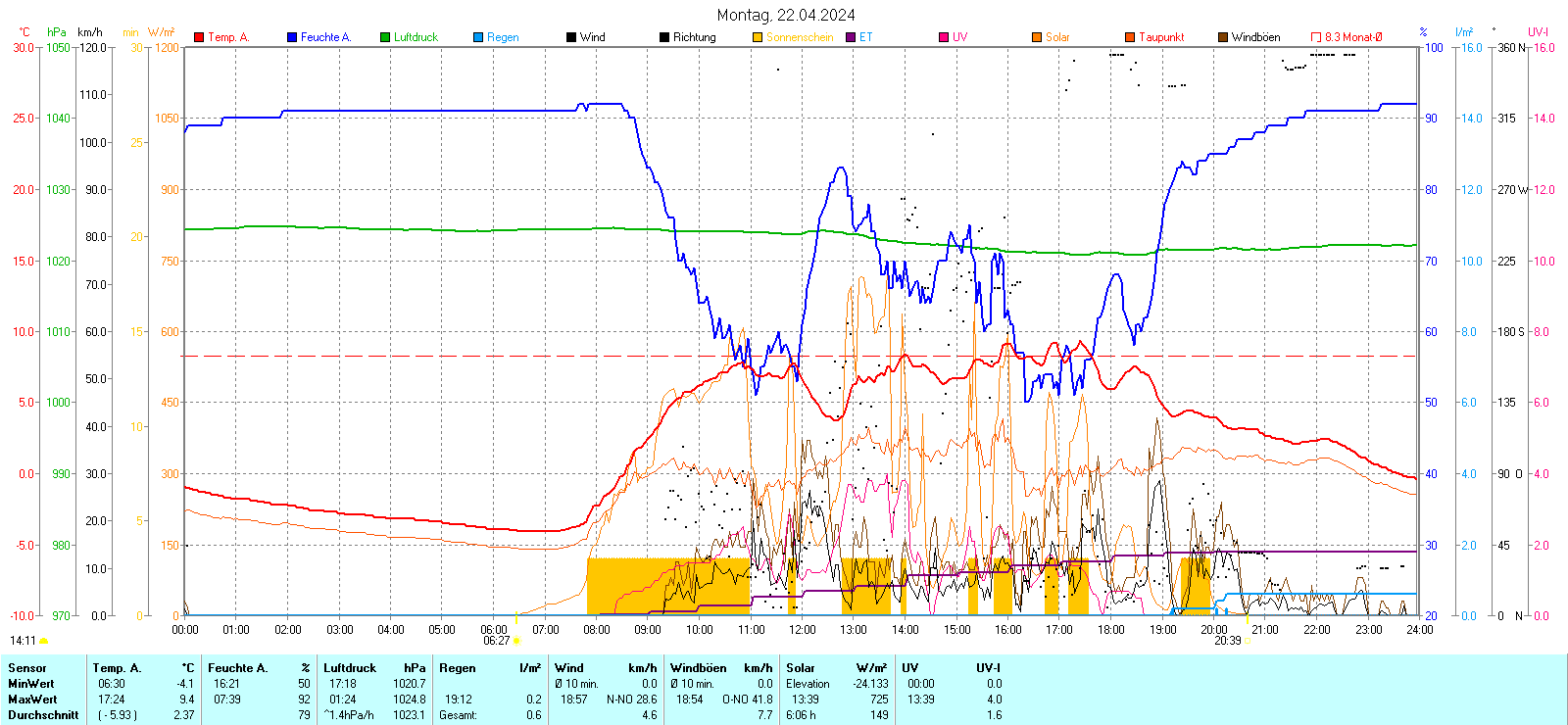
Task: Click the sunrise marker at 06:27
Action: click(516, 641)
